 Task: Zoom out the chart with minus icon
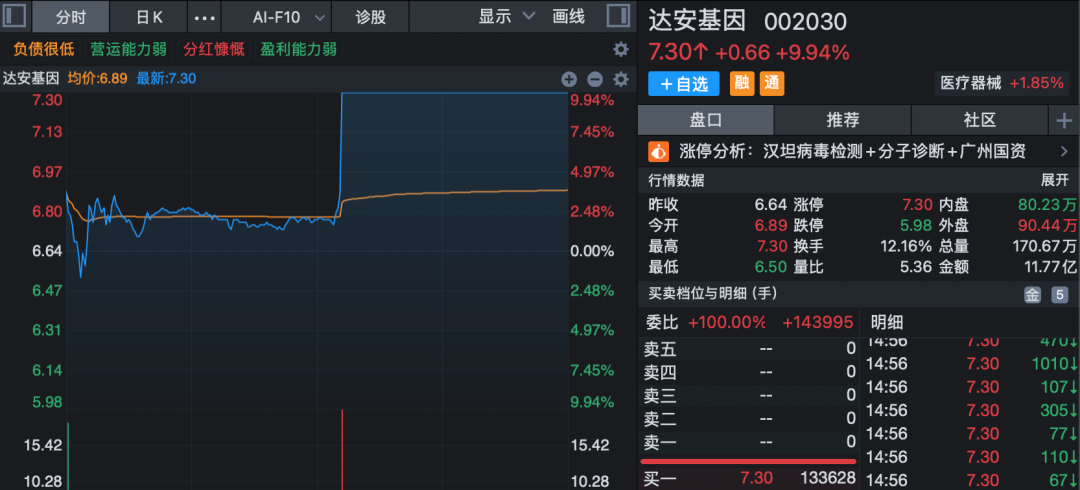[x=595, y=79]
